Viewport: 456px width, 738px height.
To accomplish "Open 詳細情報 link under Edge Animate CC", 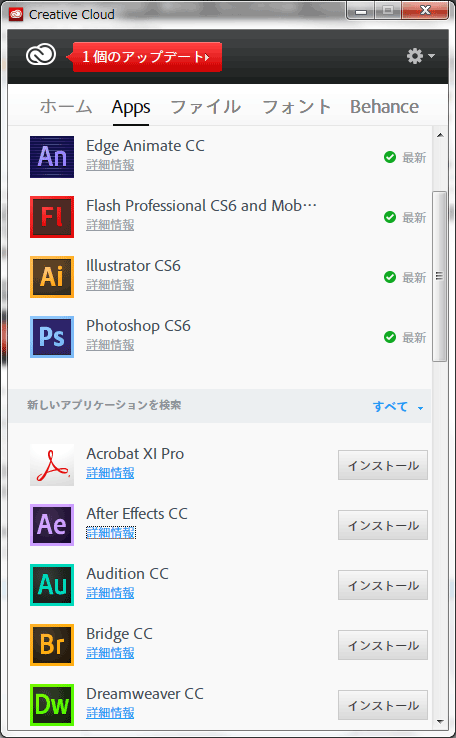I will click(110, 165).
